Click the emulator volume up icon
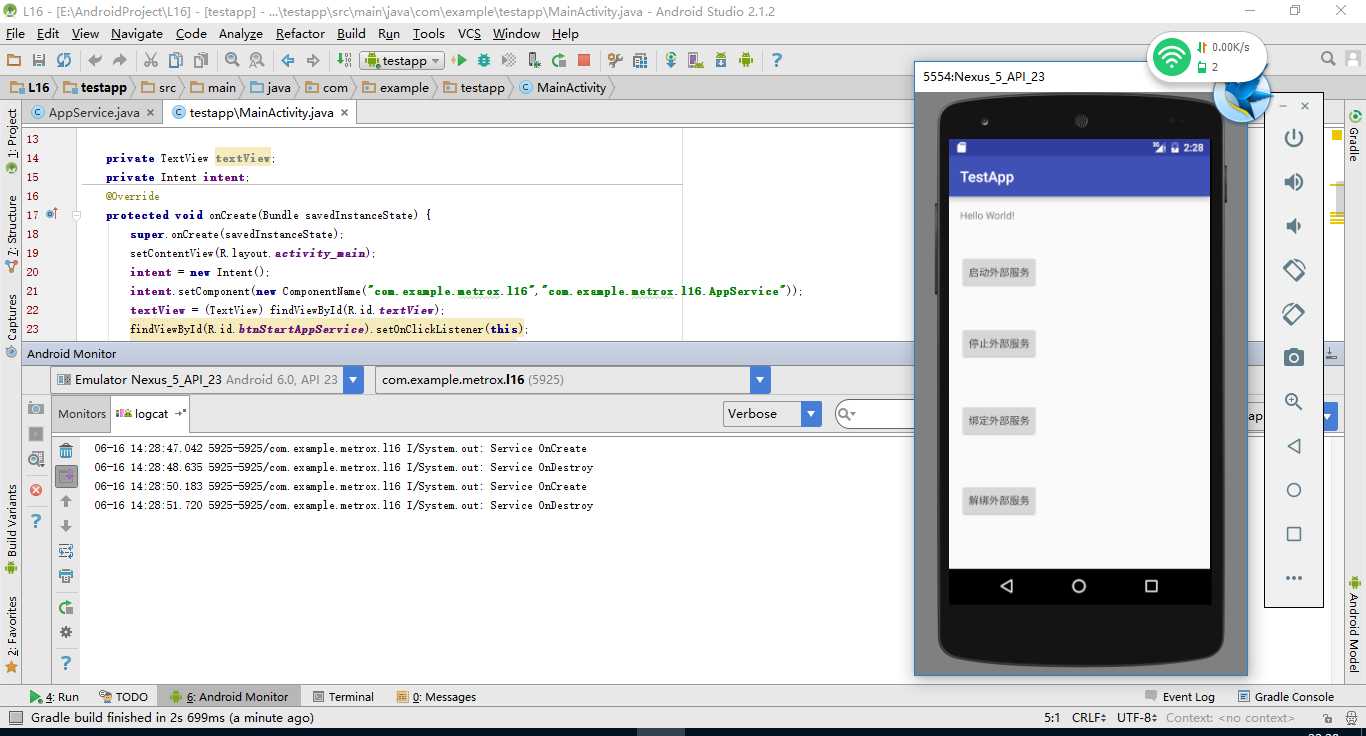This screenshot has height=736, width=1366. 1294,182
